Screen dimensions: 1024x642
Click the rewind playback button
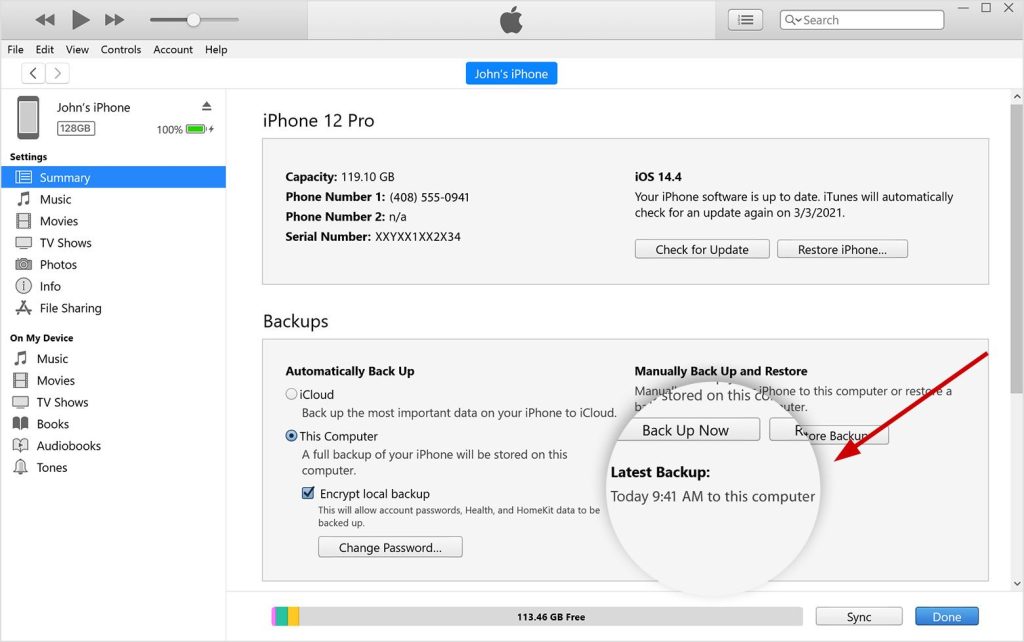45,20
